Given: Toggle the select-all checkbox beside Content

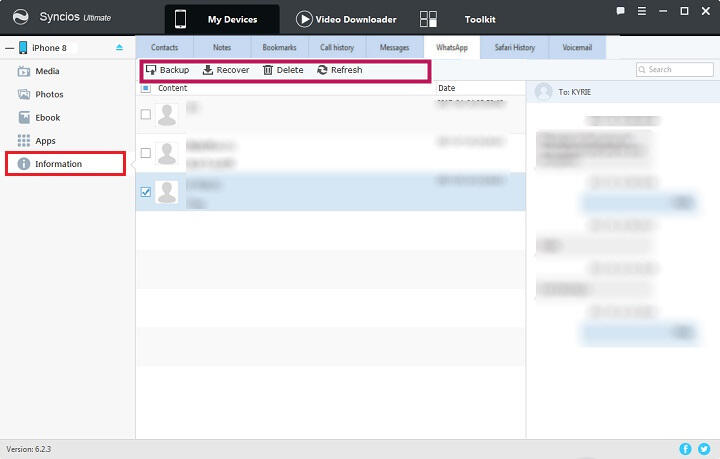Looking at the screenshot, I should click(146, 88).
